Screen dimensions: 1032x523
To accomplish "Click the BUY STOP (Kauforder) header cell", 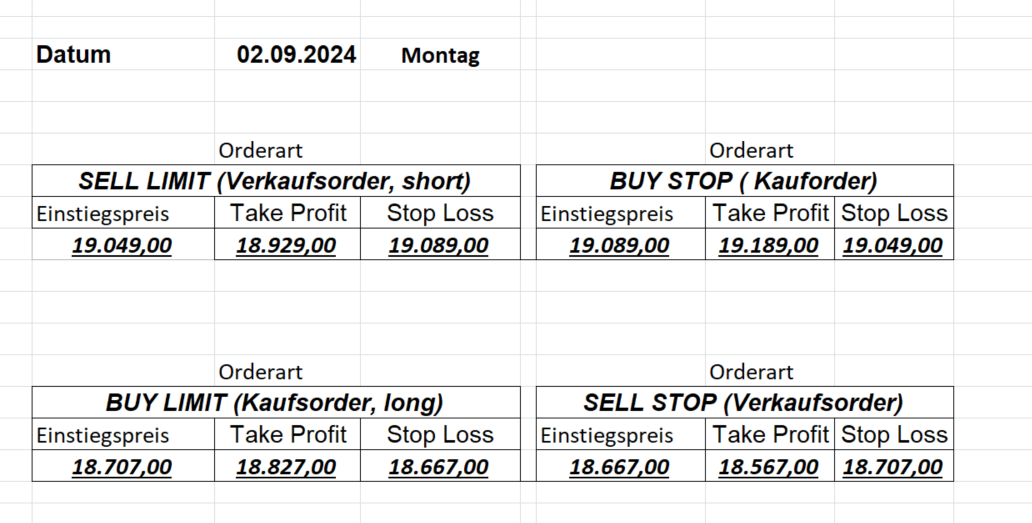I will [743, 182].
